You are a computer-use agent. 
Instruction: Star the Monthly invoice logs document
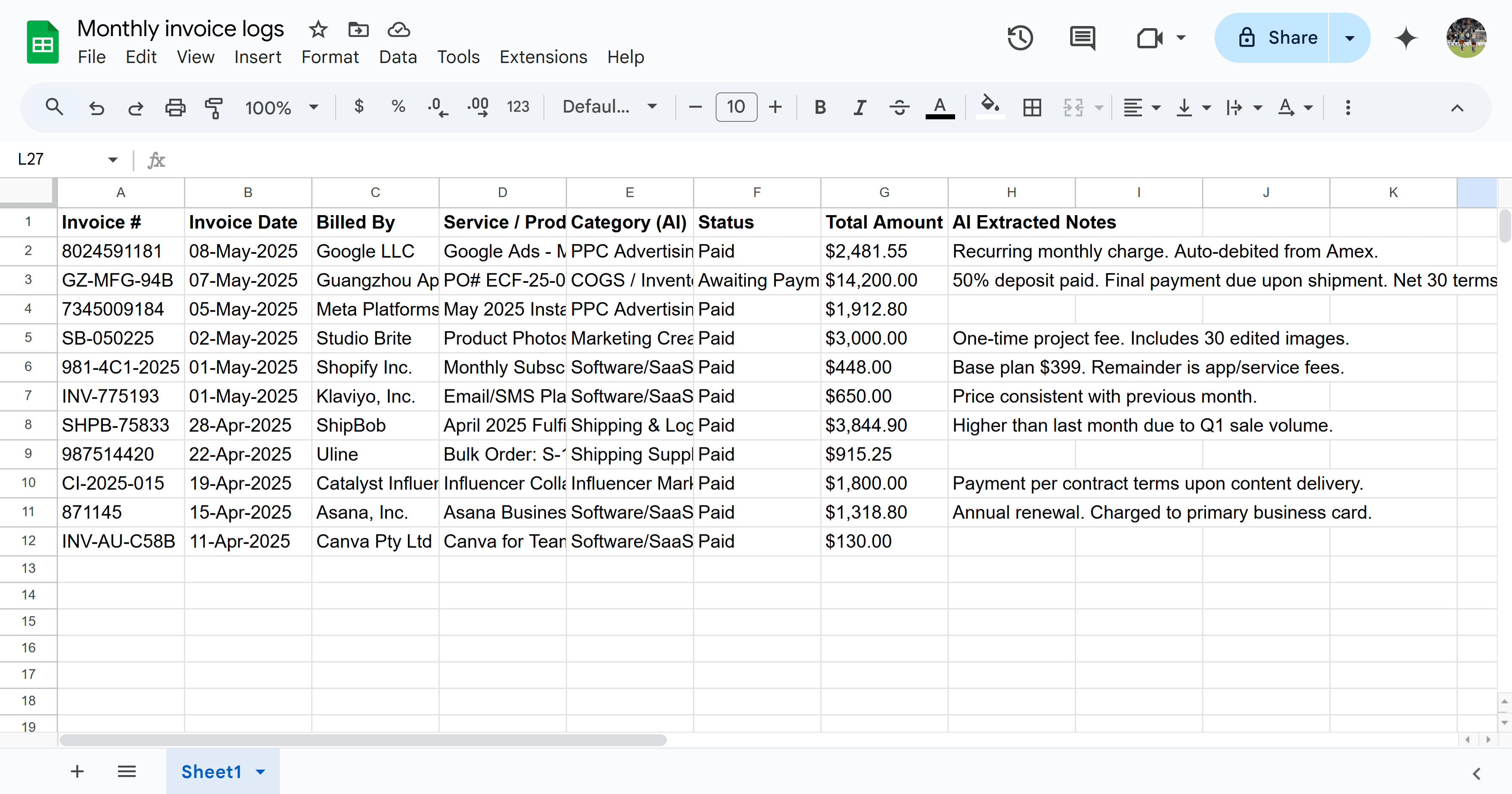(318, 29)
